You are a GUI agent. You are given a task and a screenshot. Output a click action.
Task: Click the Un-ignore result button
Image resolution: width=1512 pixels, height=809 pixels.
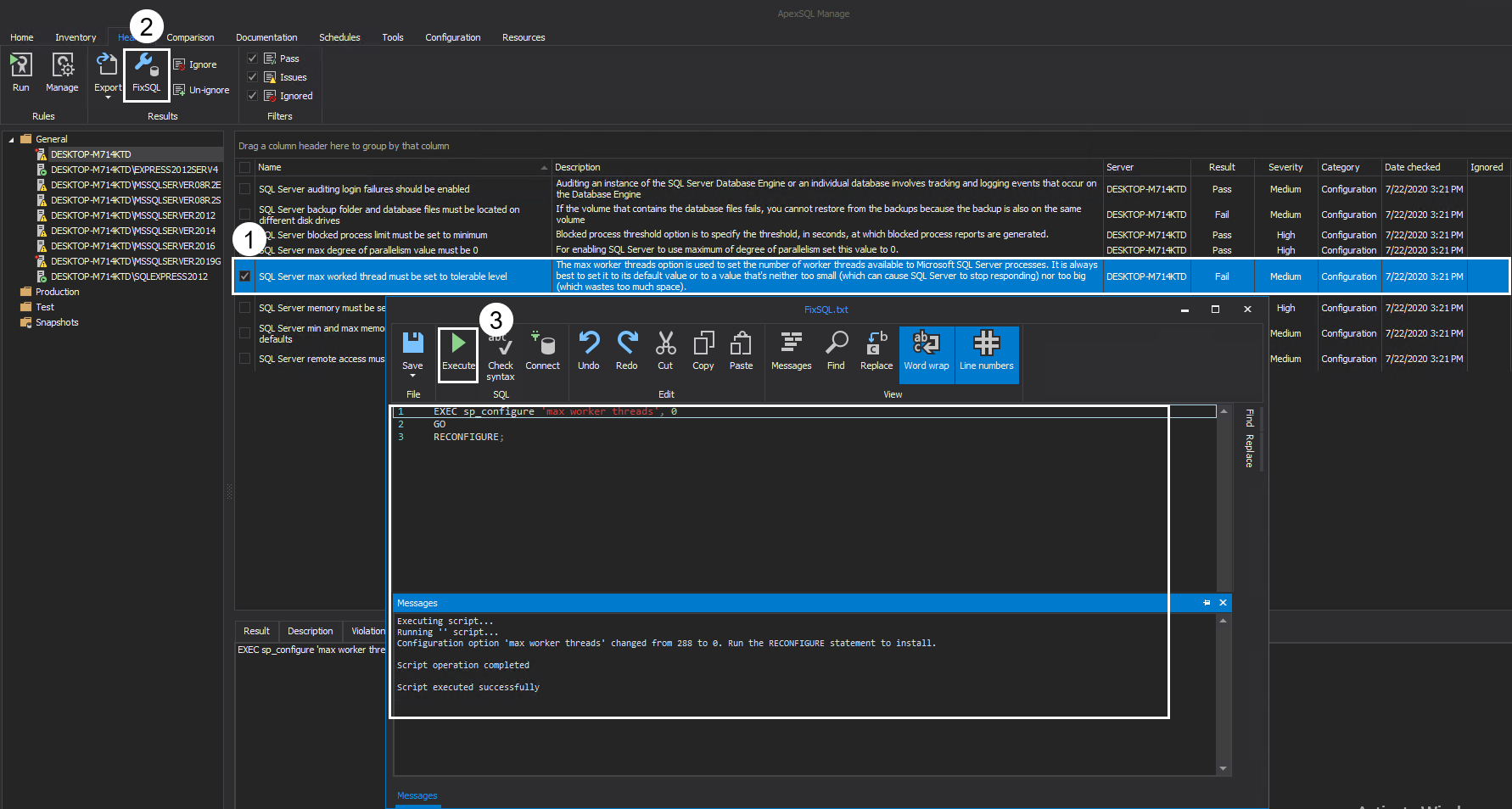point(202,90)
